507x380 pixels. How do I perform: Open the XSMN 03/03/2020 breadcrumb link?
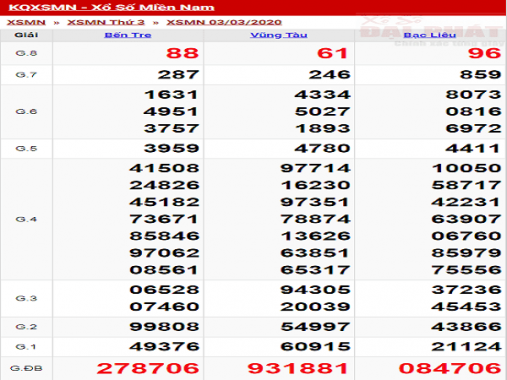pos(224,22)
